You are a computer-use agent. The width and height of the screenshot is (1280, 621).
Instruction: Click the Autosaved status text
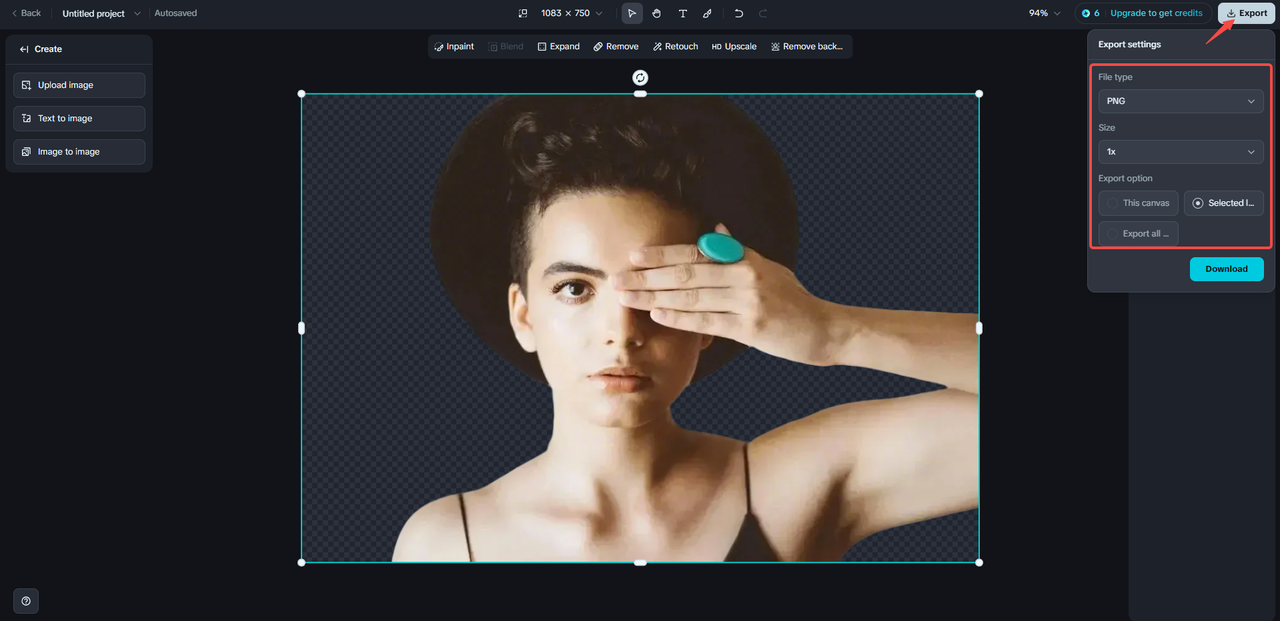(x=176, y=13)
